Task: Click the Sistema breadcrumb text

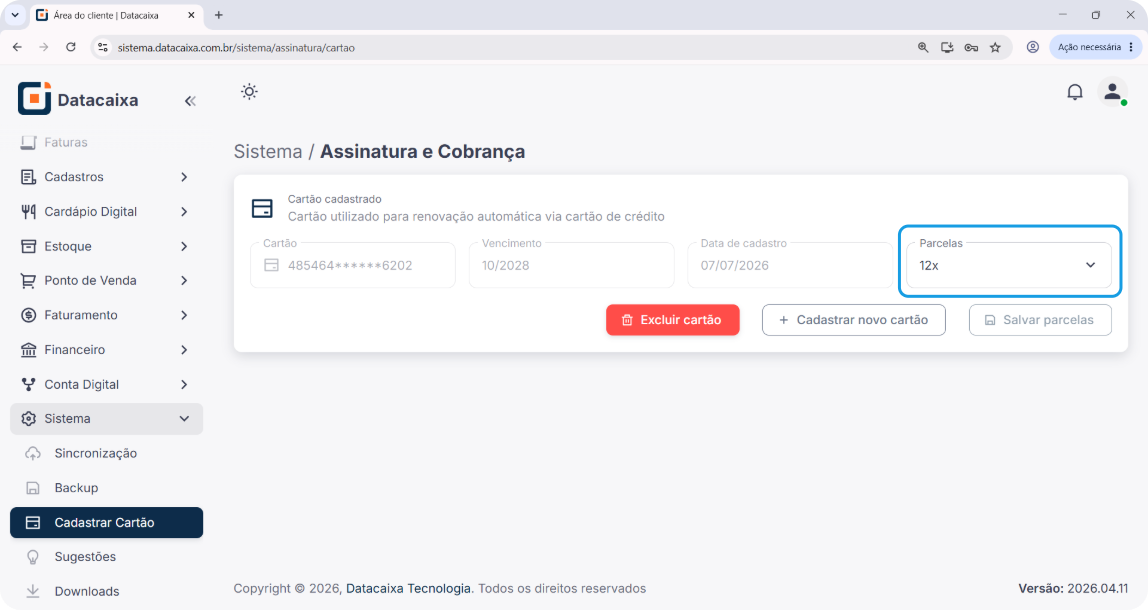Action: coord(268,152)
